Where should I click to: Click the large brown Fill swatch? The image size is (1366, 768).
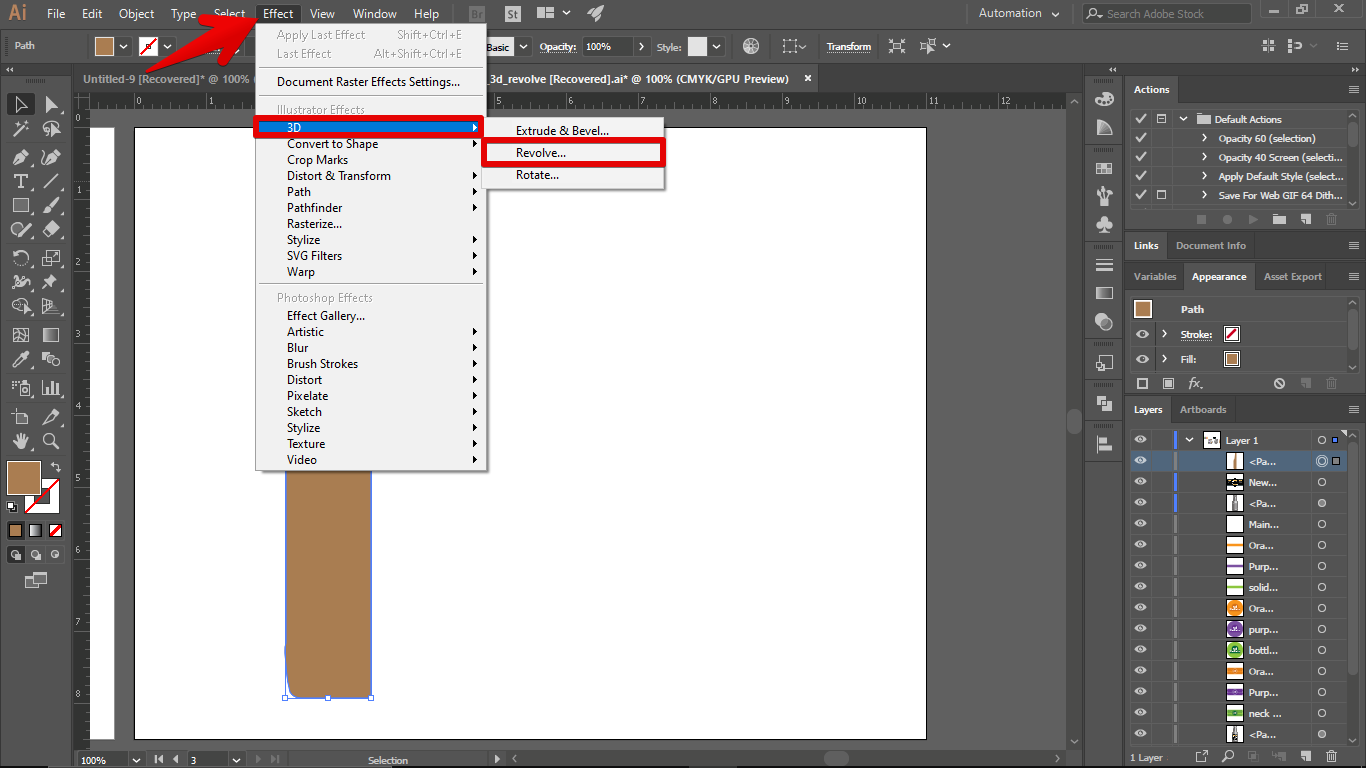[23, 478]
